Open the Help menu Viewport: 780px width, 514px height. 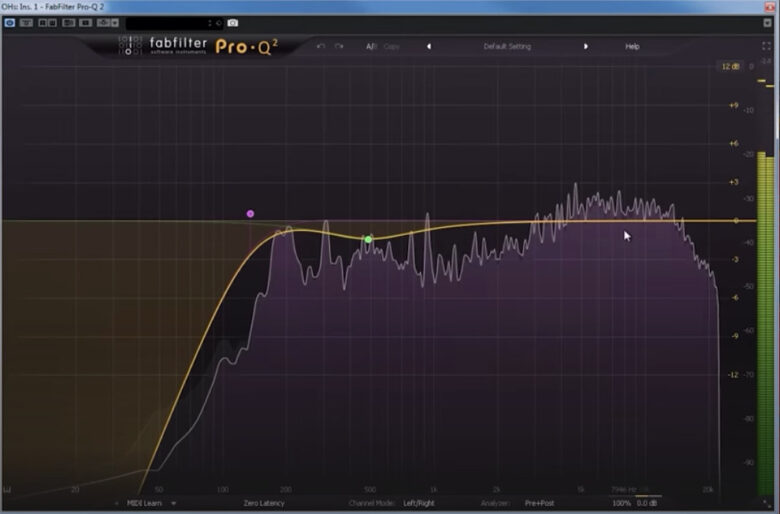pos(632,46)
